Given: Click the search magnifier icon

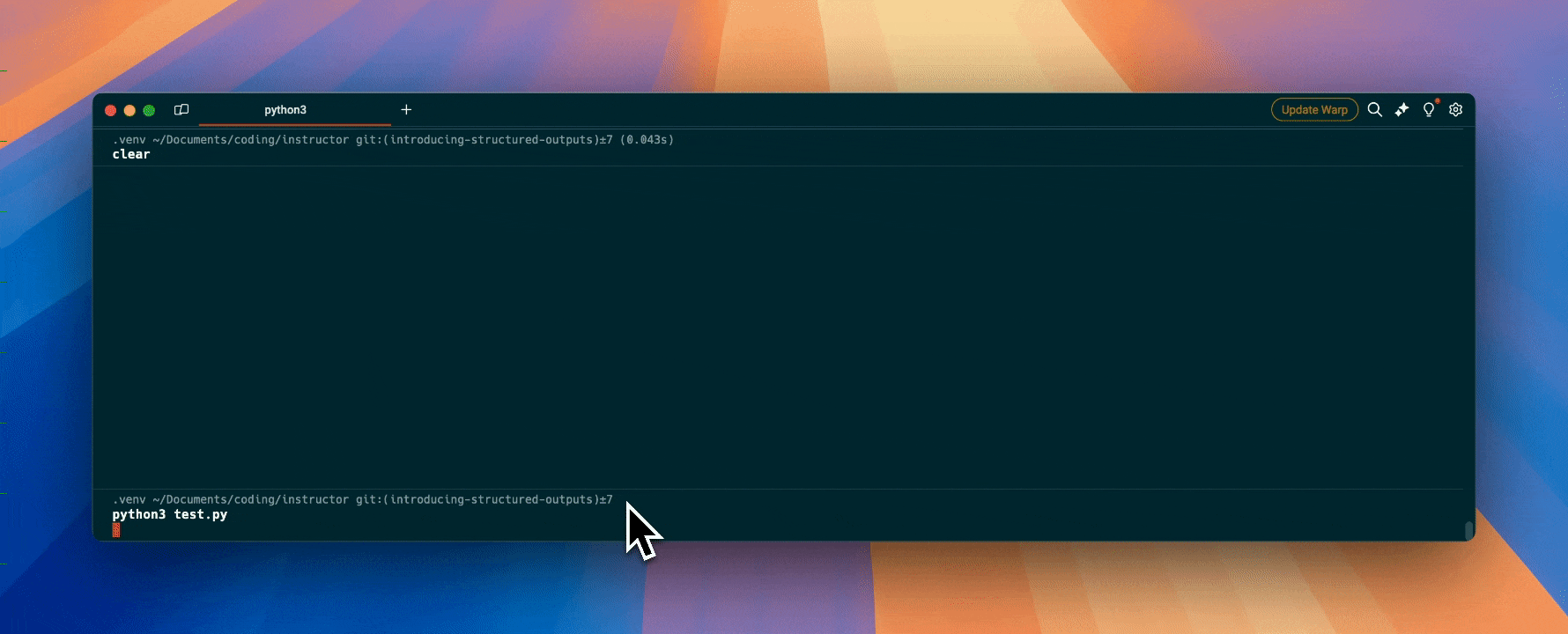Looking at the screenshot, I should [1374, 110].
